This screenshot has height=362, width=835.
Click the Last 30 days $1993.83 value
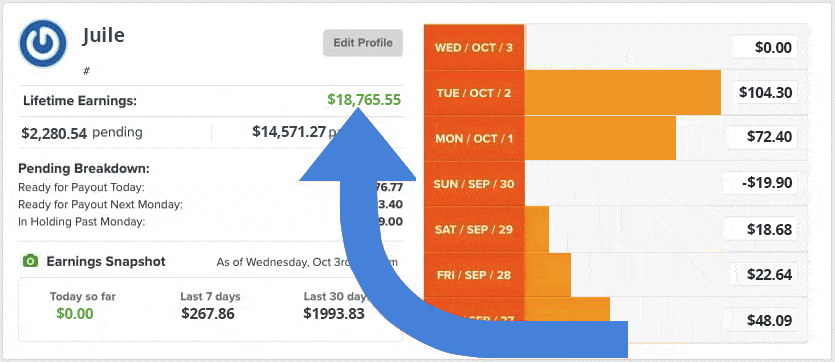click(x=334, y=314)
